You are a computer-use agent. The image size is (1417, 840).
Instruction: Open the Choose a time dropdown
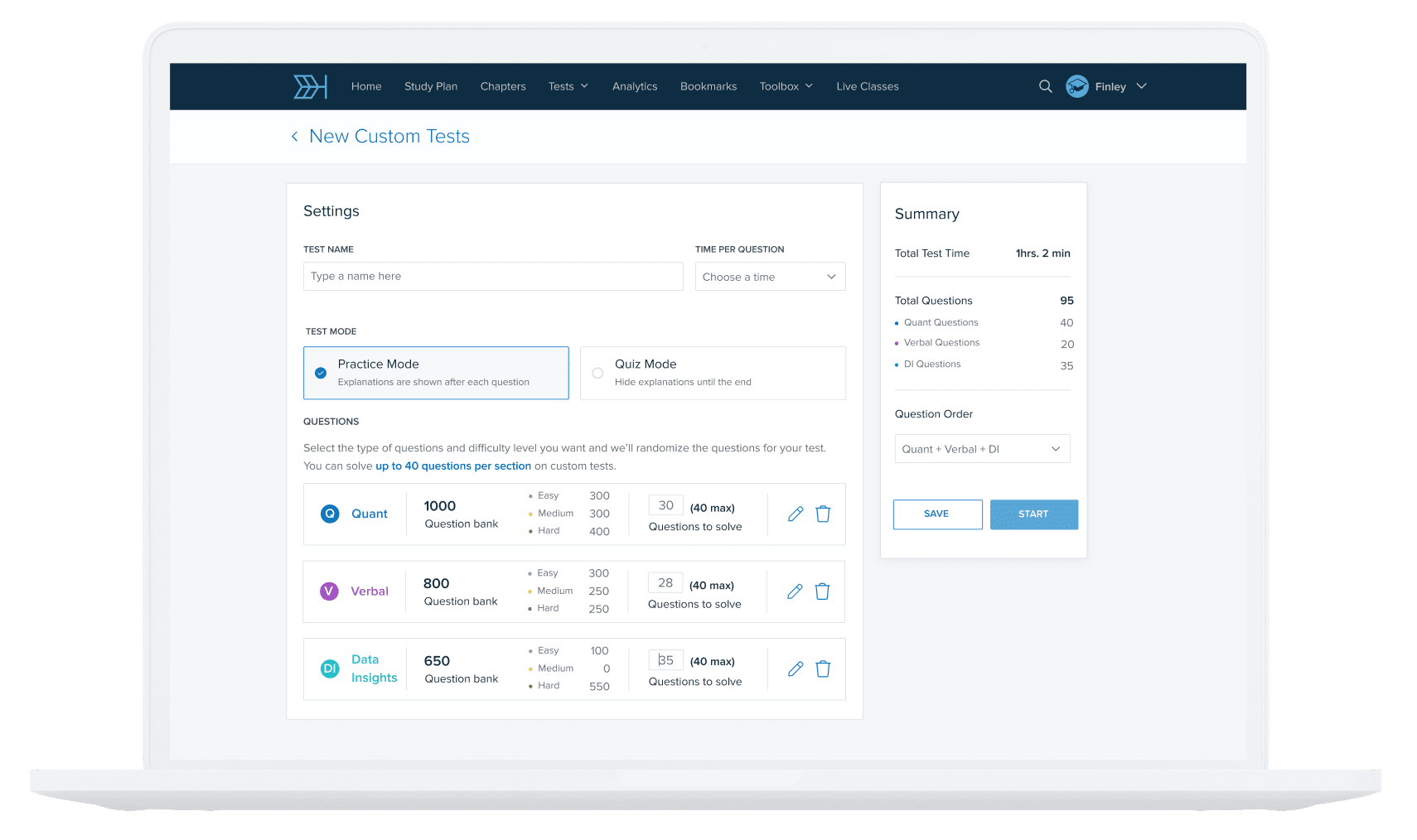pyautogui.click(x=770, y=277)
